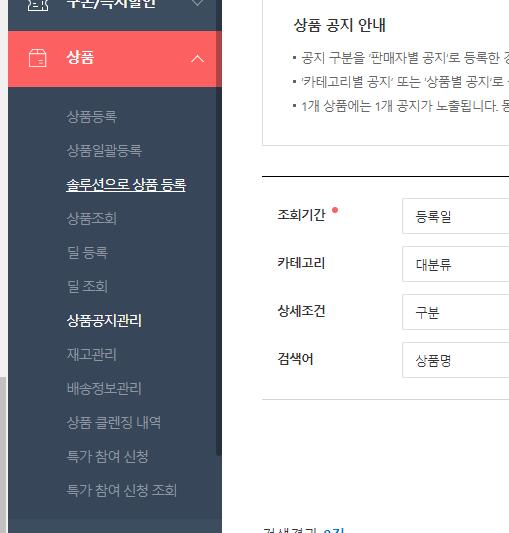Open the 등록일 dropdown for 조회기간

point(456,216)
